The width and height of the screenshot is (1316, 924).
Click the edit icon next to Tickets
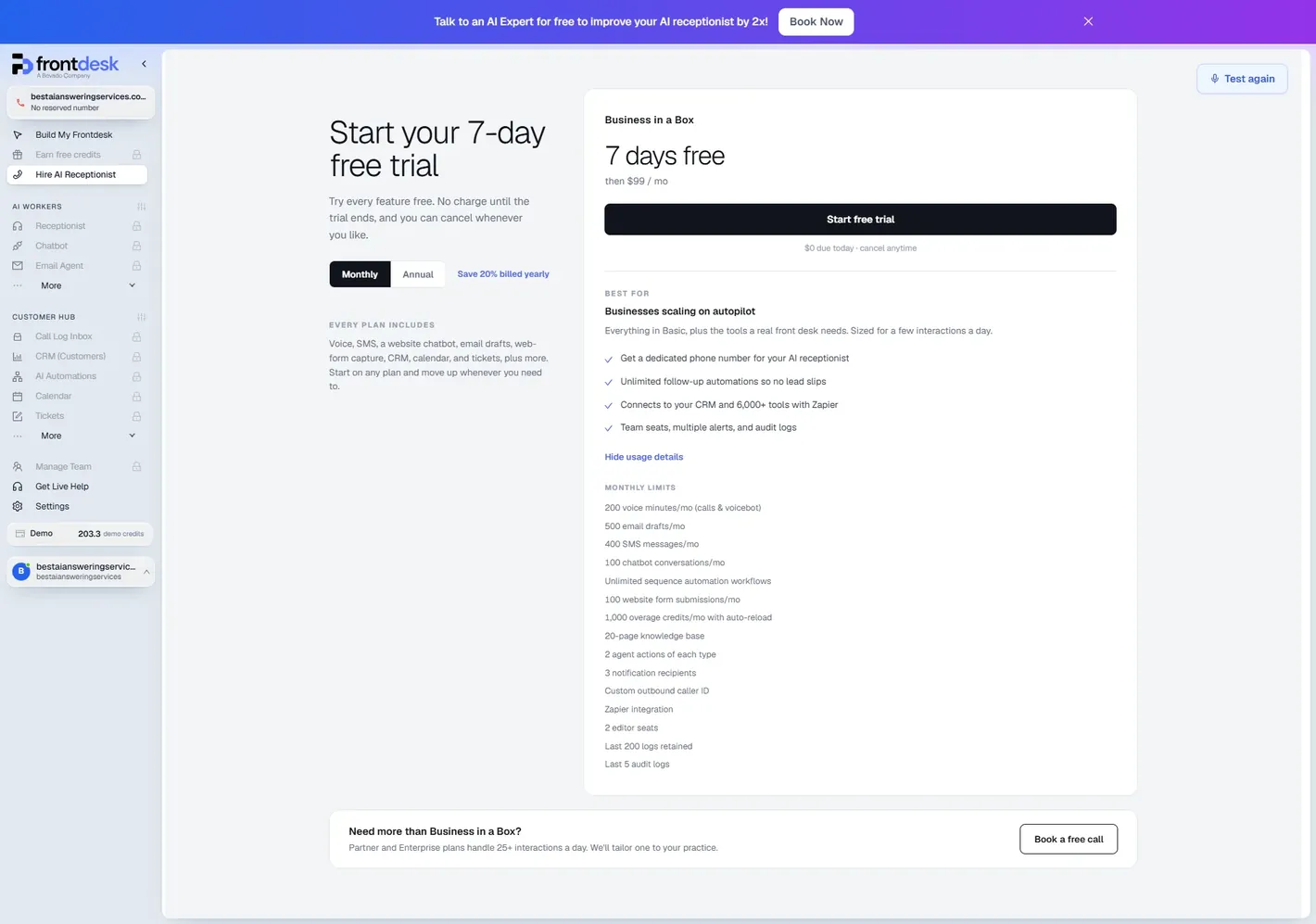pyautogui.click(x=18, y=416)
